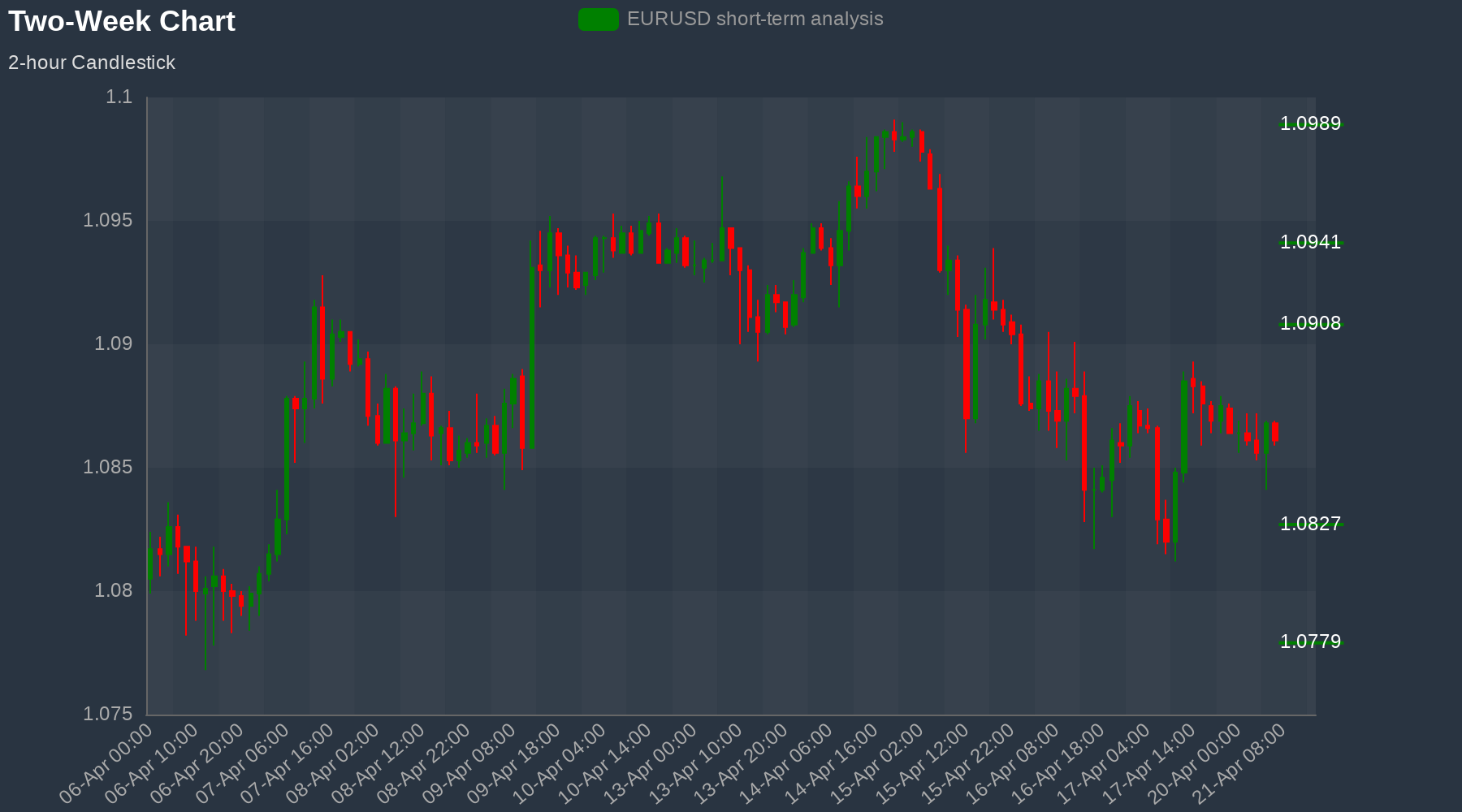The image size is (1462, 812).
Task: Click the 15-Apr 12:00 x-axis label
Action: (923, 763)
